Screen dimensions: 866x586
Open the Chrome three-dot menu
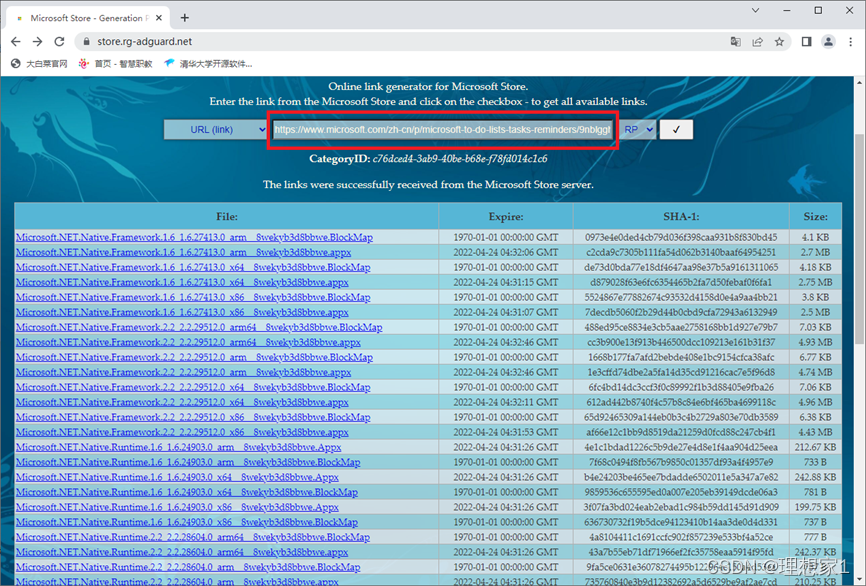[851, 41]
